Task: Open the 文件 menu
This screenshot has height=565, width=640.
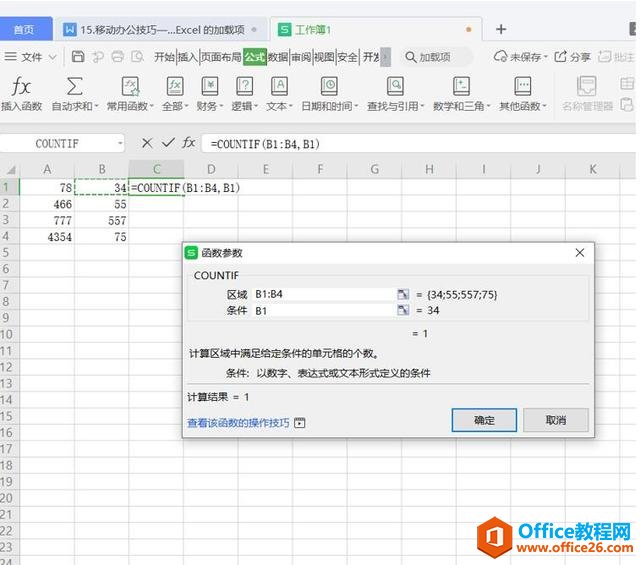Action: click(31, 57)
